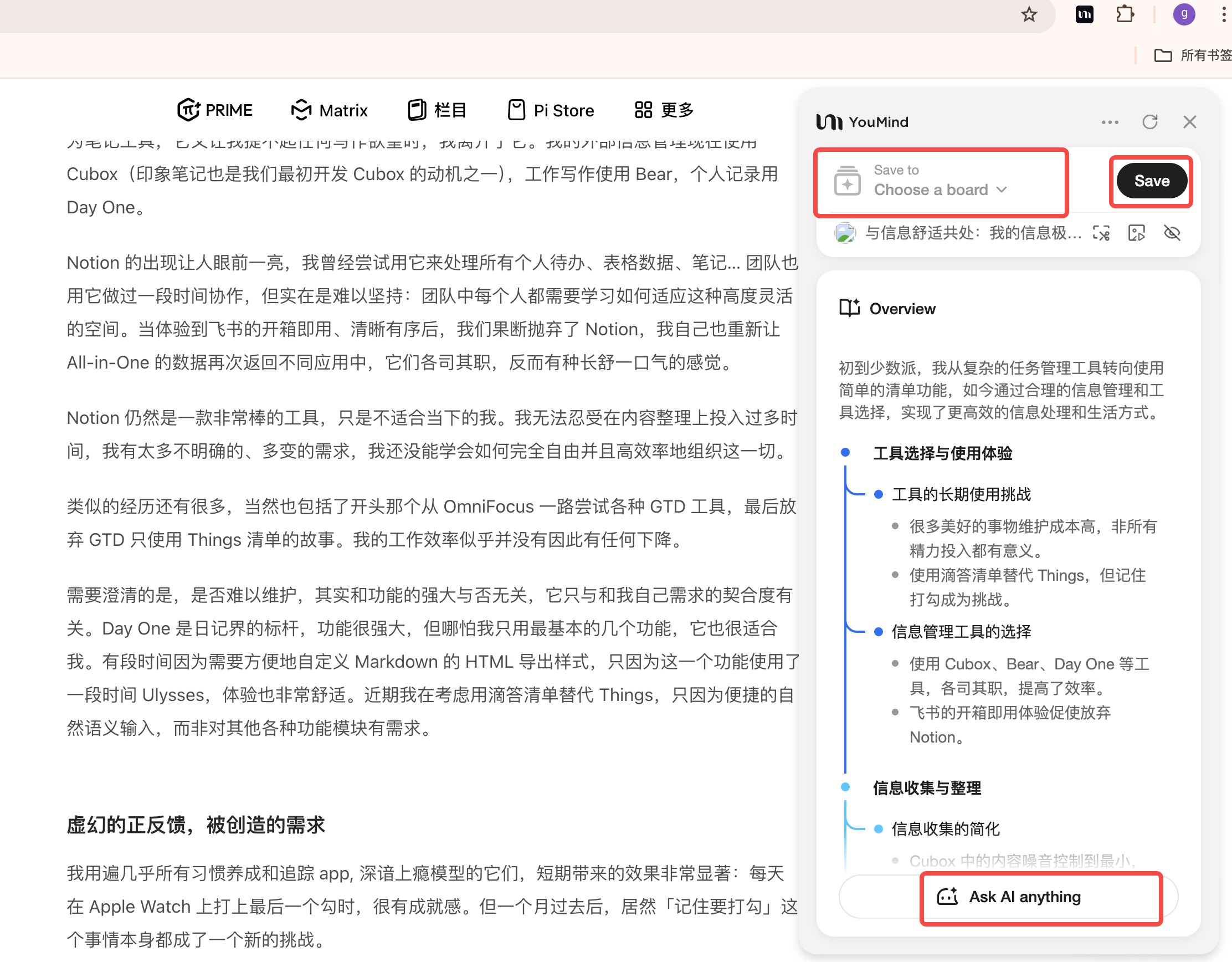Select the 信息管理工具的选择 node
Image resolution: width=1232 pixels, height=962 pixels.
(961, 631)
